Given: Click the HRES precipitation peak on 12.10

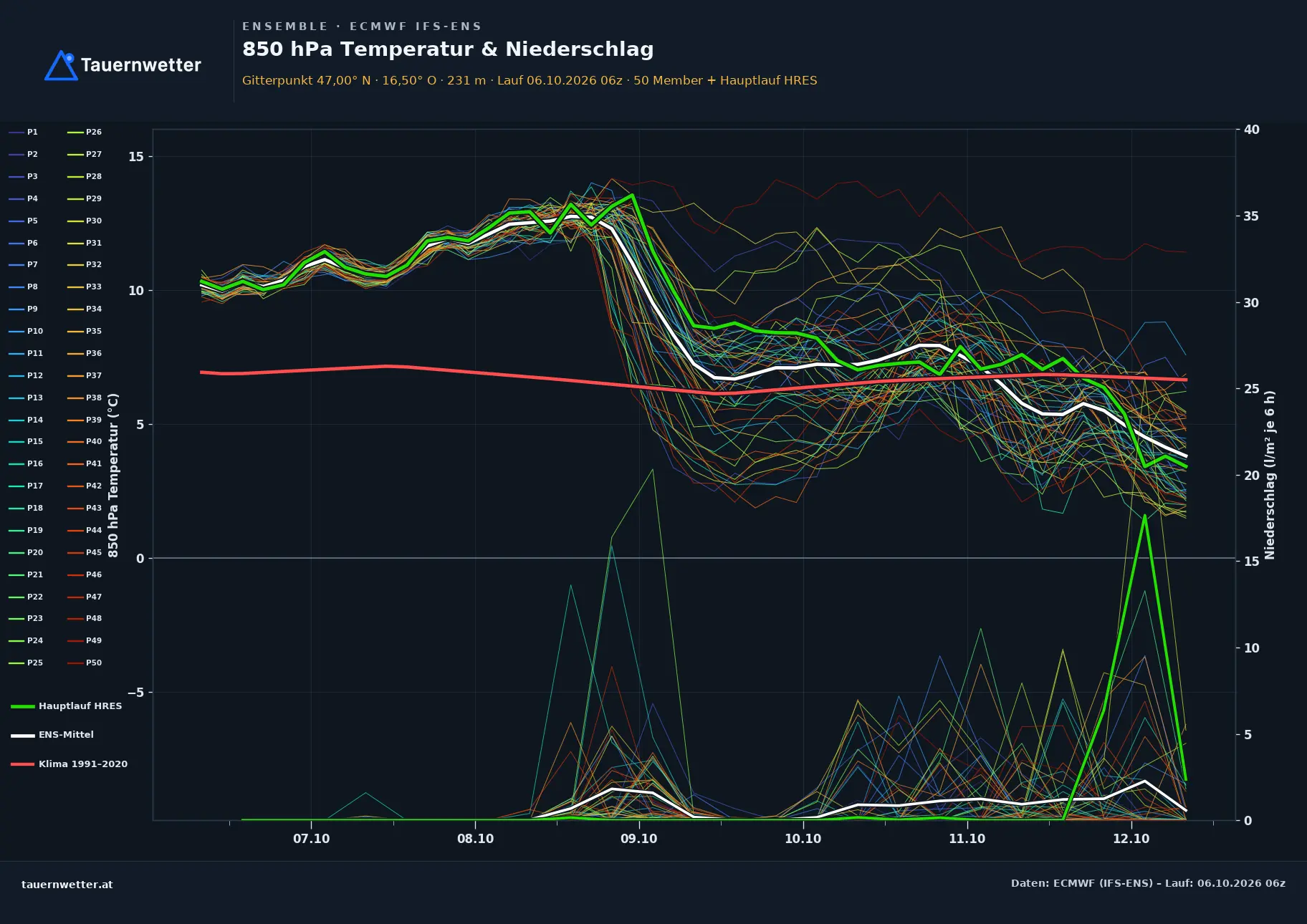Looking at the screenshot, I should (1144, 516).
